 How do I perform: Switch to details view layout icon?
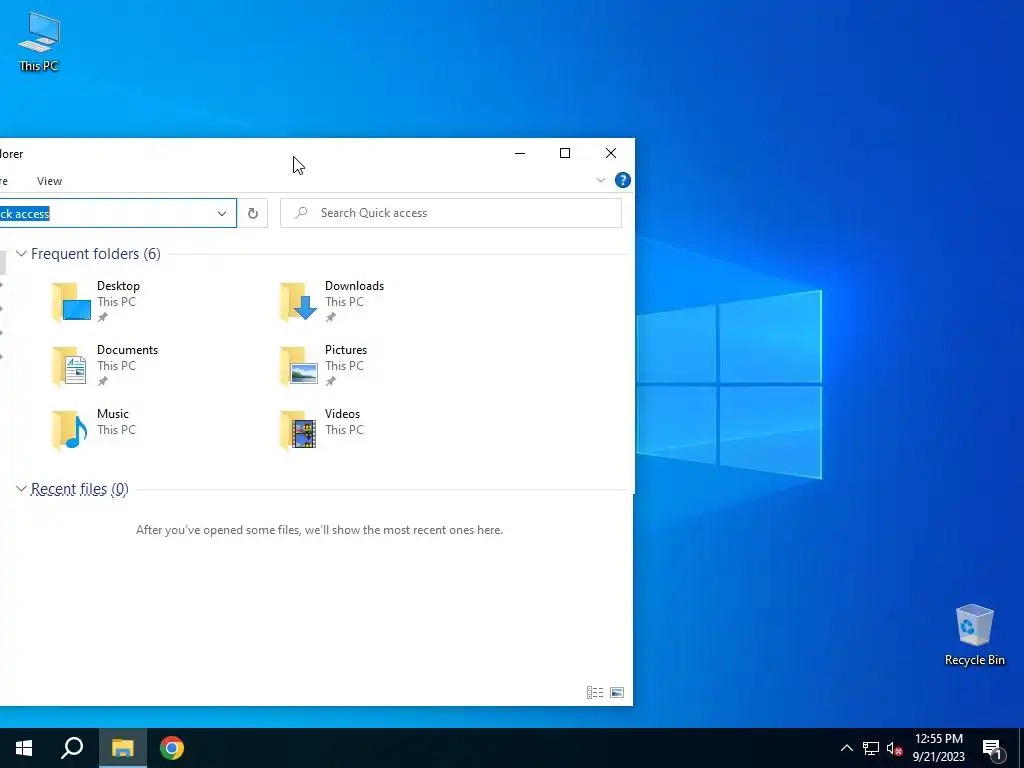pyautogui.click(x=595, y=693)
